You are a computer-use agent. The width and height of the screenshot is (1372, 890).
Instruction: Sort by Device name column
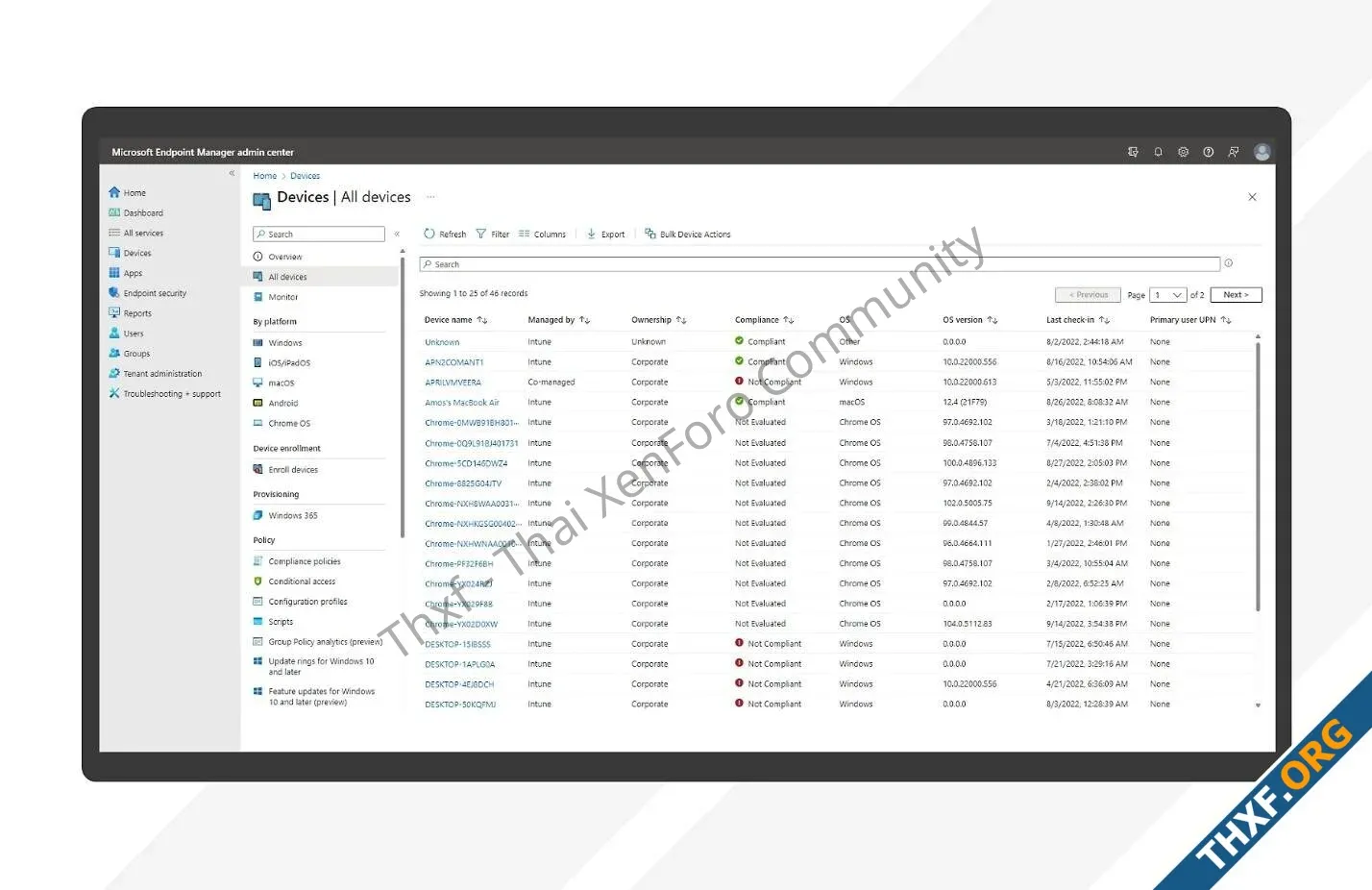click(456, 320)
